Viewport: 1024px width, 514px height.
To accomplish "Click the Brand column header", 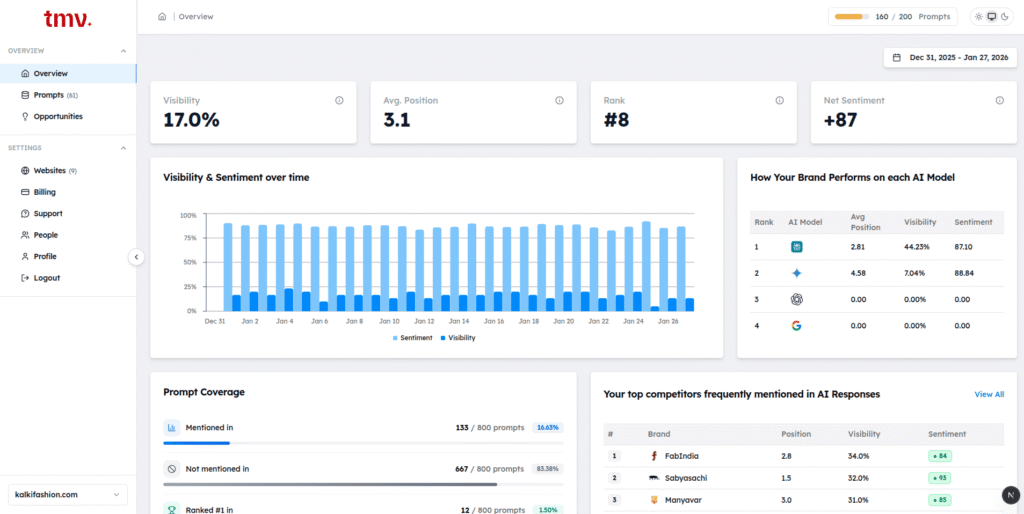I will pos(659,434).
